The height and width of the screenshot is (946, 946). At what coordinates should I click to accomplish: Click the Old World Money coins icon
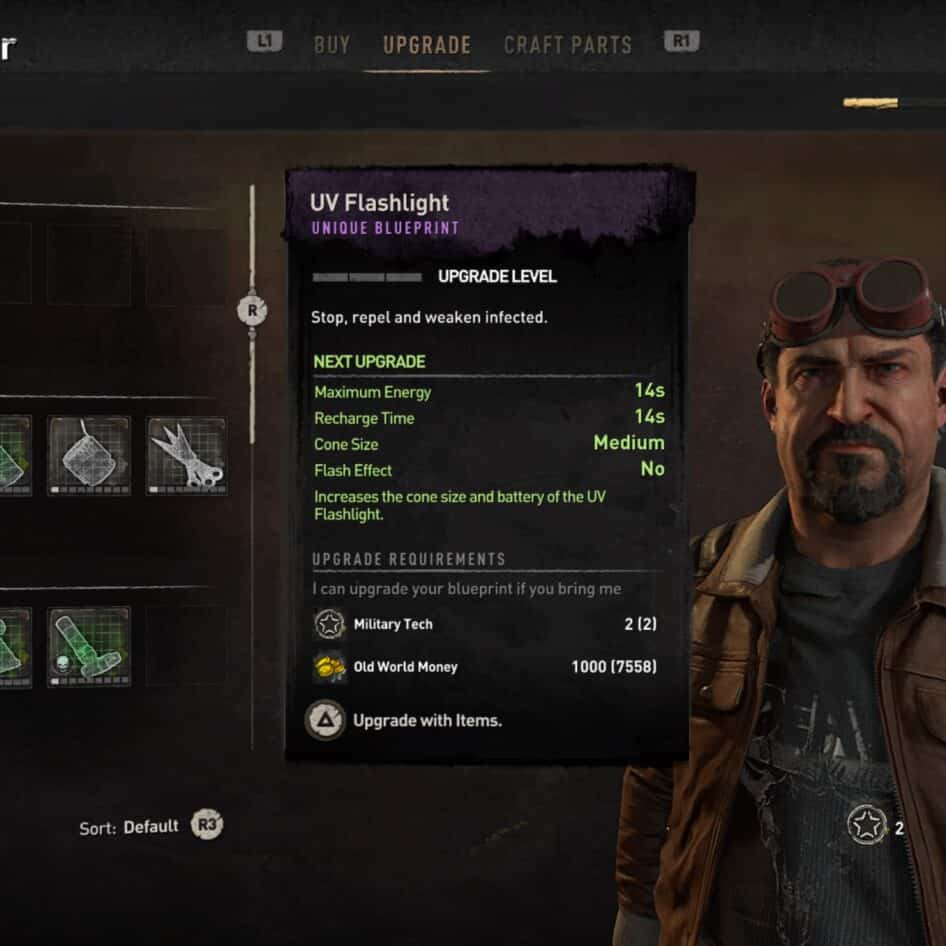329,667
